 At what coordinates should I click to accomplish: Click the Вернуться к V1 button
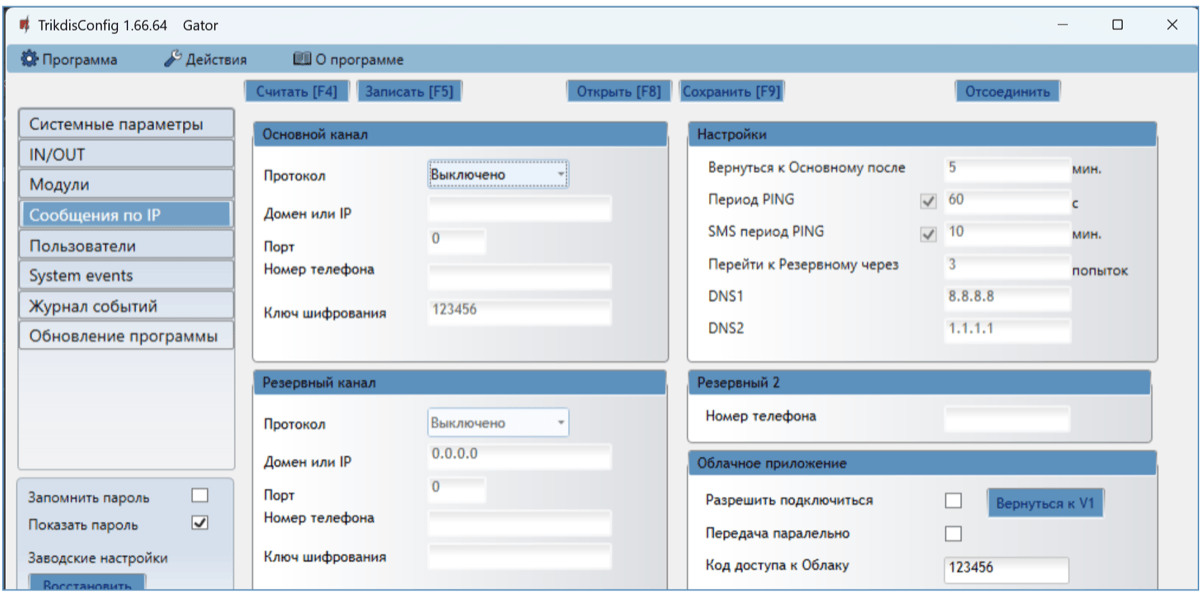coord(1046,503)
